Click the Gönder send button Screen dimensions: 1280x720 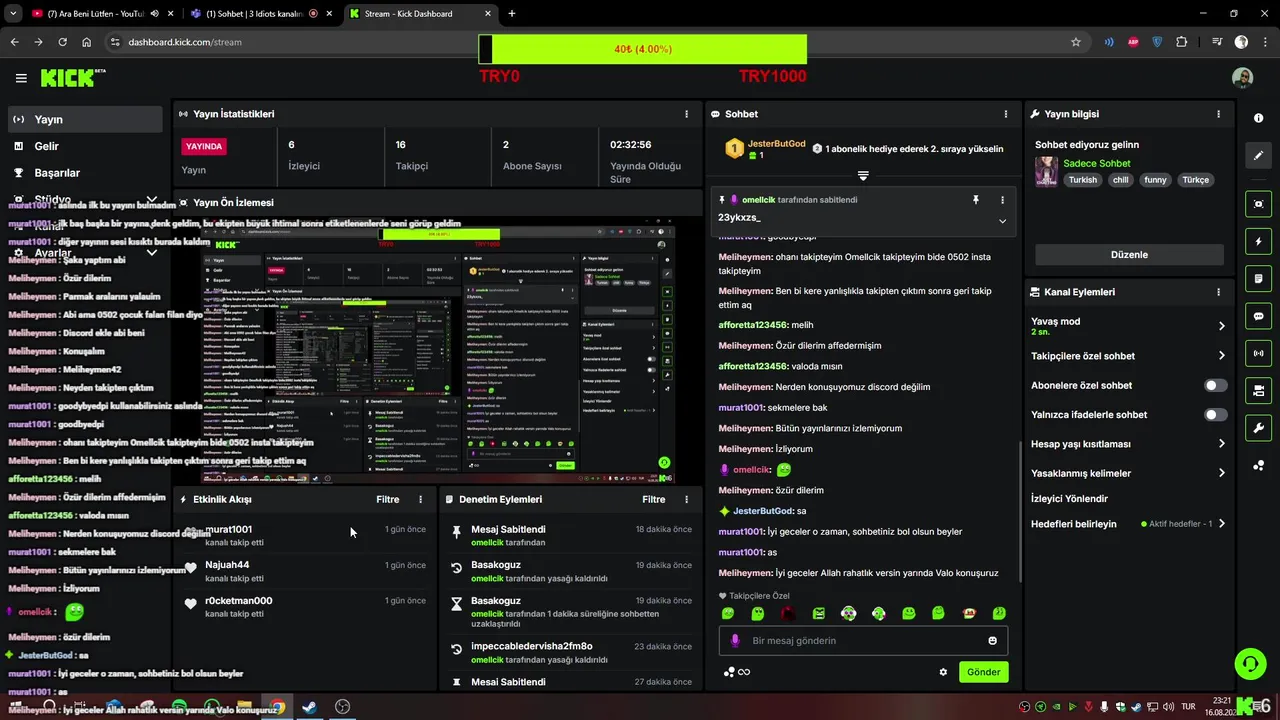tap(983, 672)
